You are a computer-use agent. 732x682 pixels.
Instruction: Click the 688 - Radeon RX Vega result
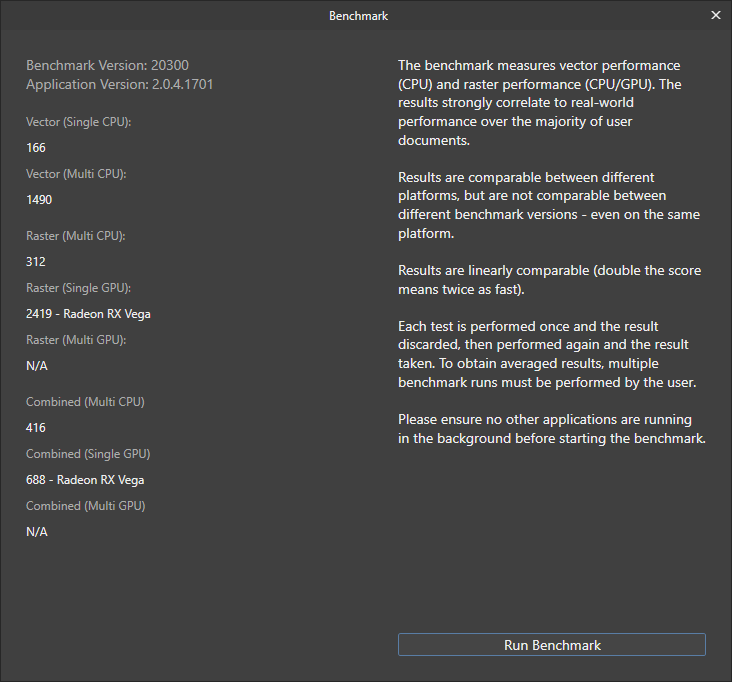[85, 480]
